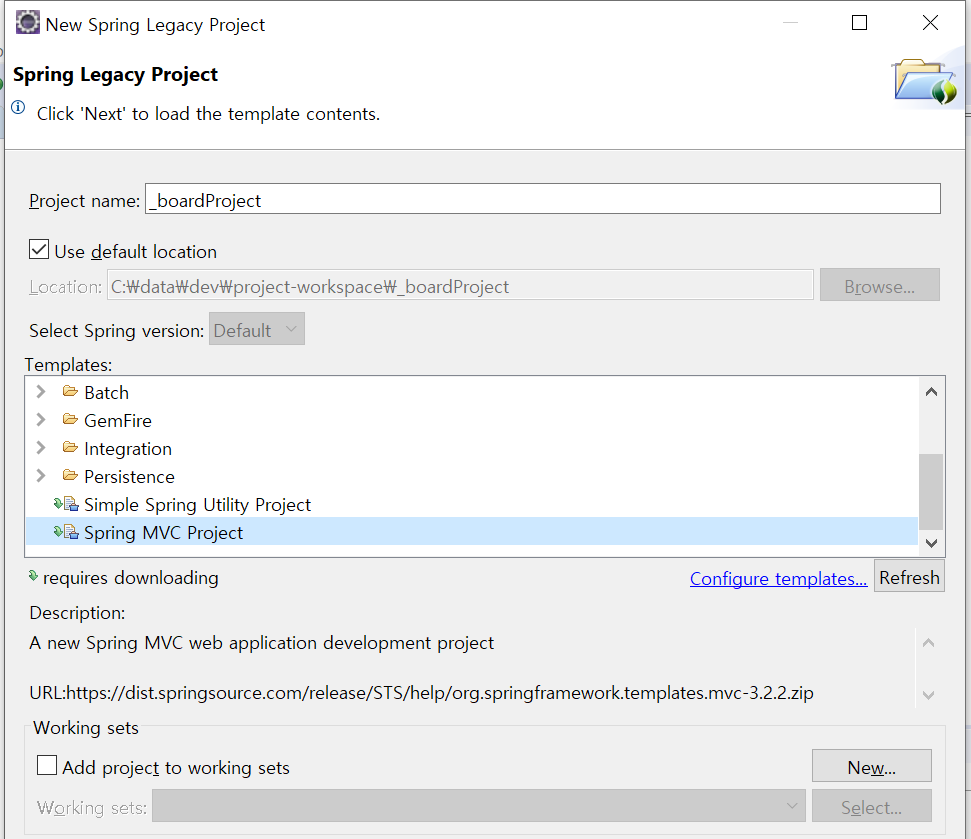Uncheck Use default location
971x839 pixels.
39,250
